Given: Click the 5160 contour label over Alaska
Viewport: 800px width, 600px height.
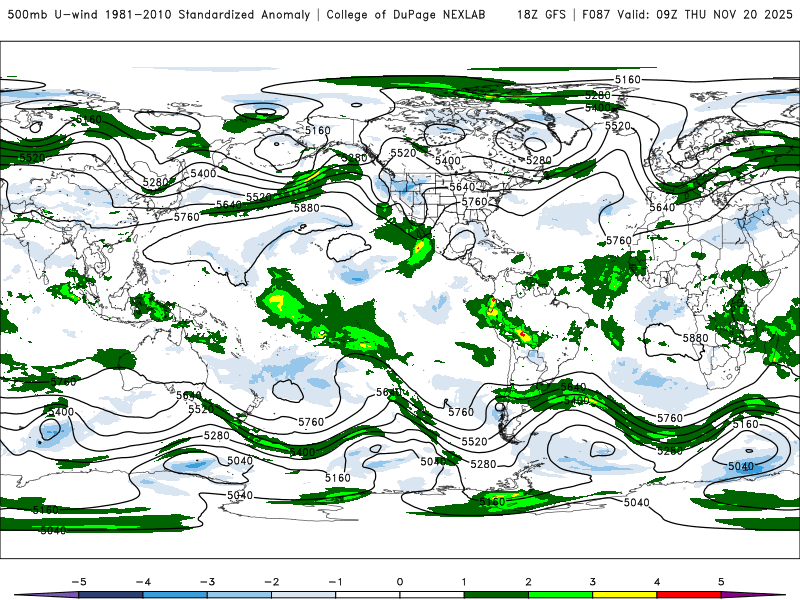Looking at the screenshot, I should click(318, 131).
